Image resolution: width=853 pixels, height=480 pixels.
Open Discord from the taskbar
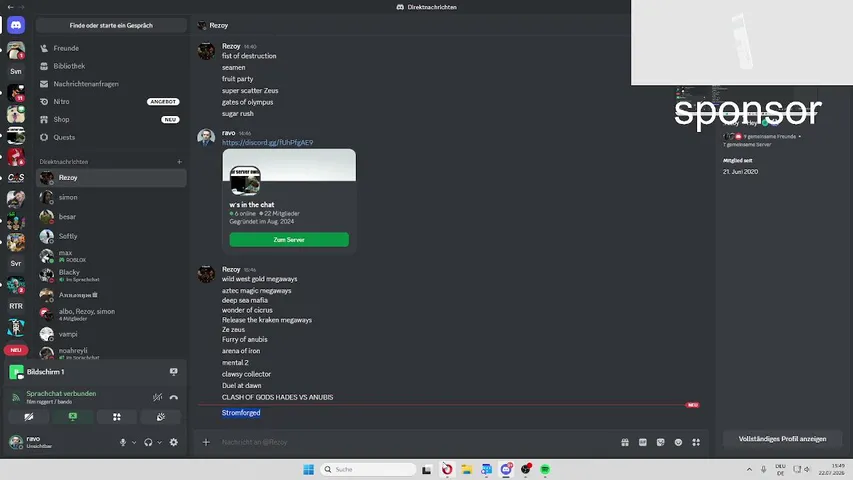coord(506,469)
